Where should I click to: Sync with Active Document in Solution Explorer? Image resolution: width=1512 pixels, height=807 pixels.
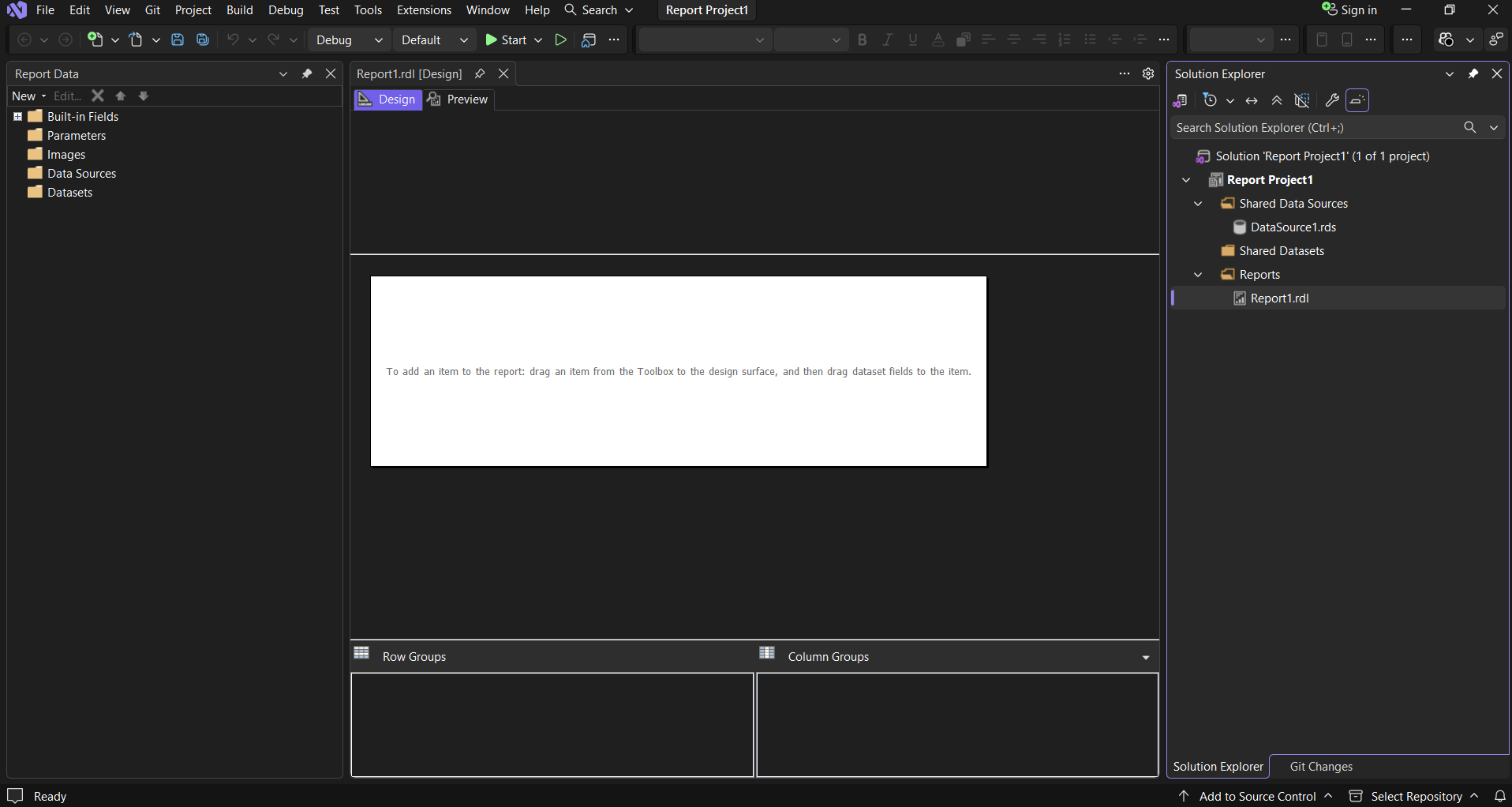click(1252, 100)
